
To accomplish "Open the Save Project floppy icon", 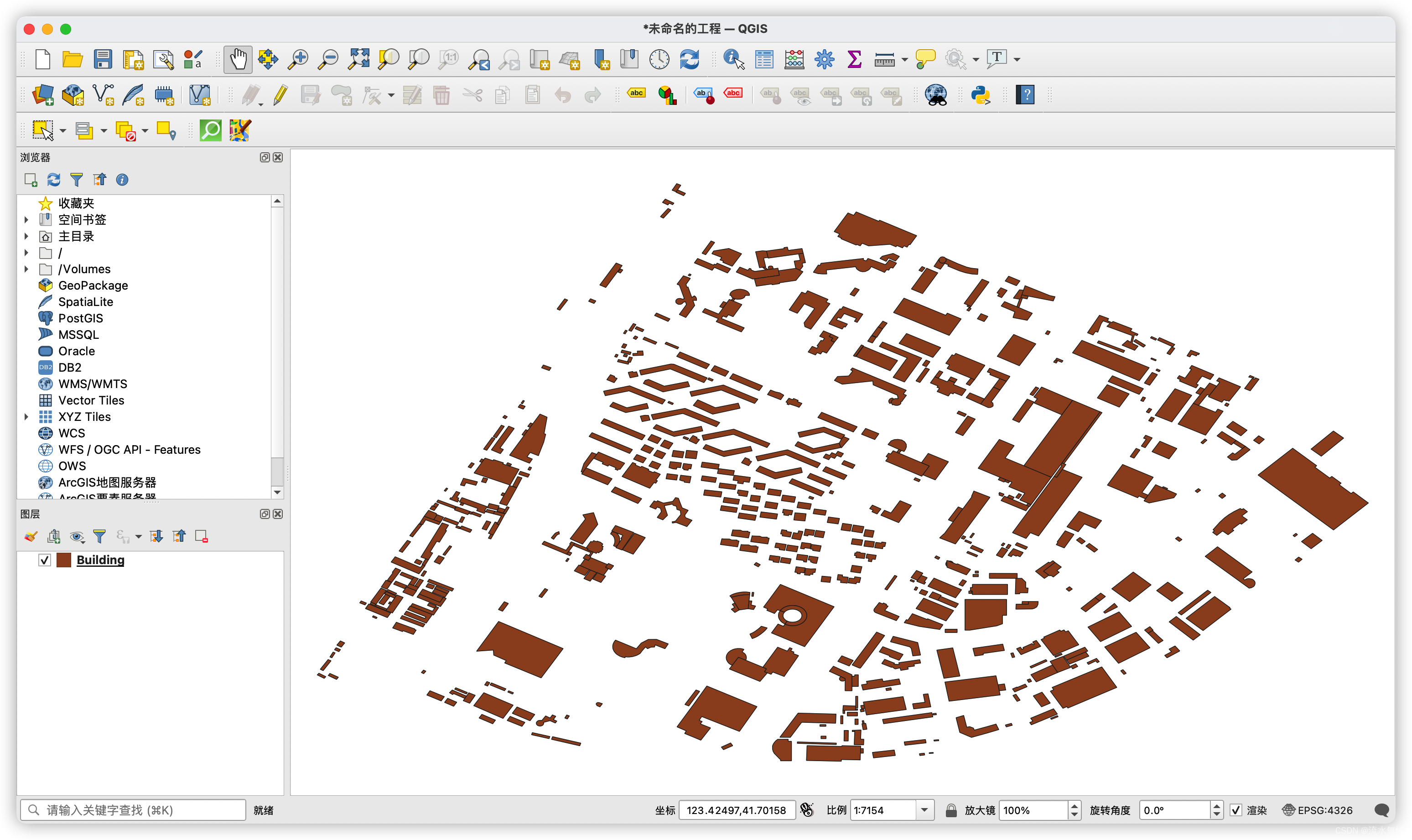I will pos(103,59).
